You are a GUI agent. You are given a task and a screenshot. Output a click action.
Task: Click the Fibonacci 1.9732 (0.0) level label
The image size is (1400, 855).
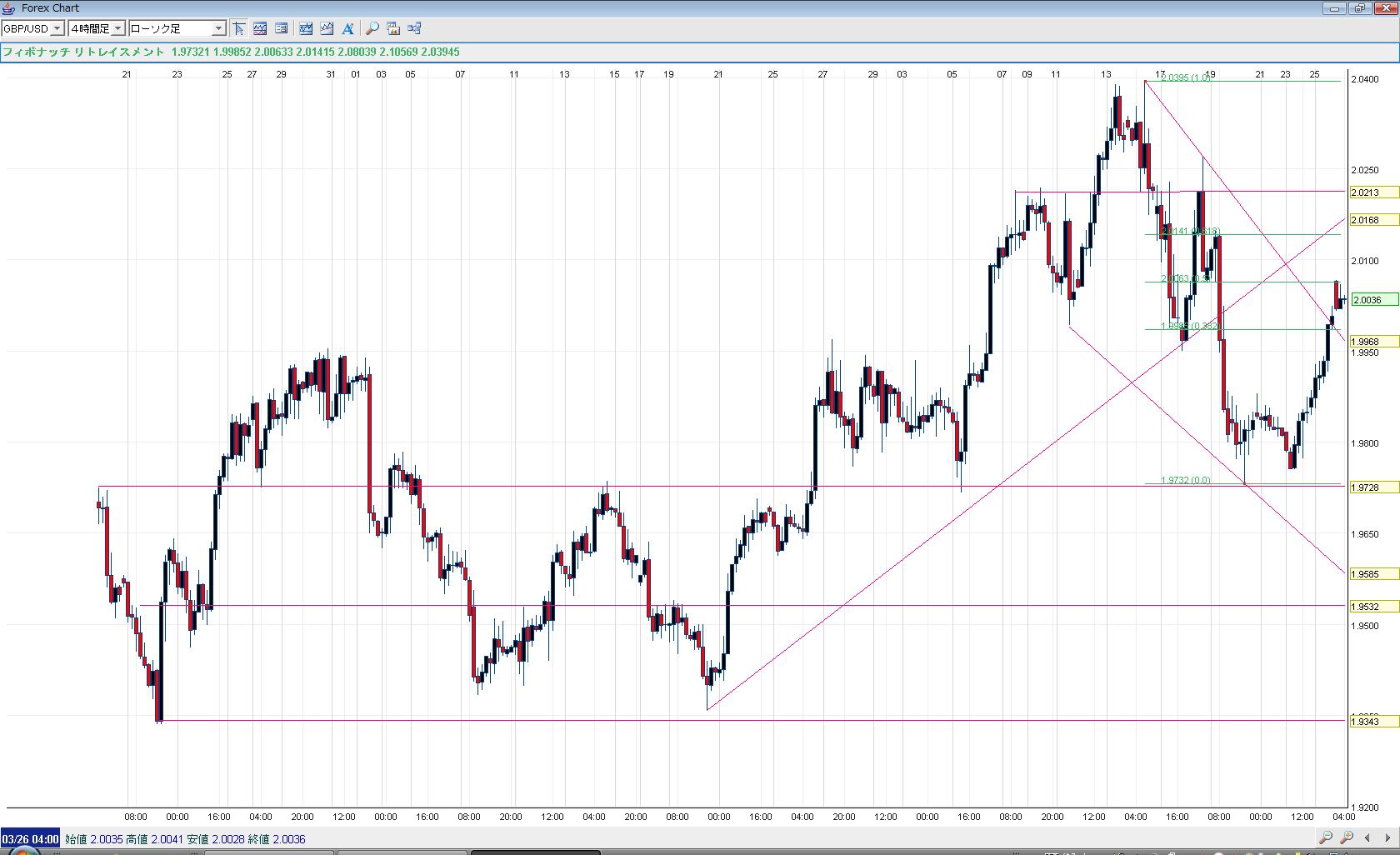(x=1186, y=480)
